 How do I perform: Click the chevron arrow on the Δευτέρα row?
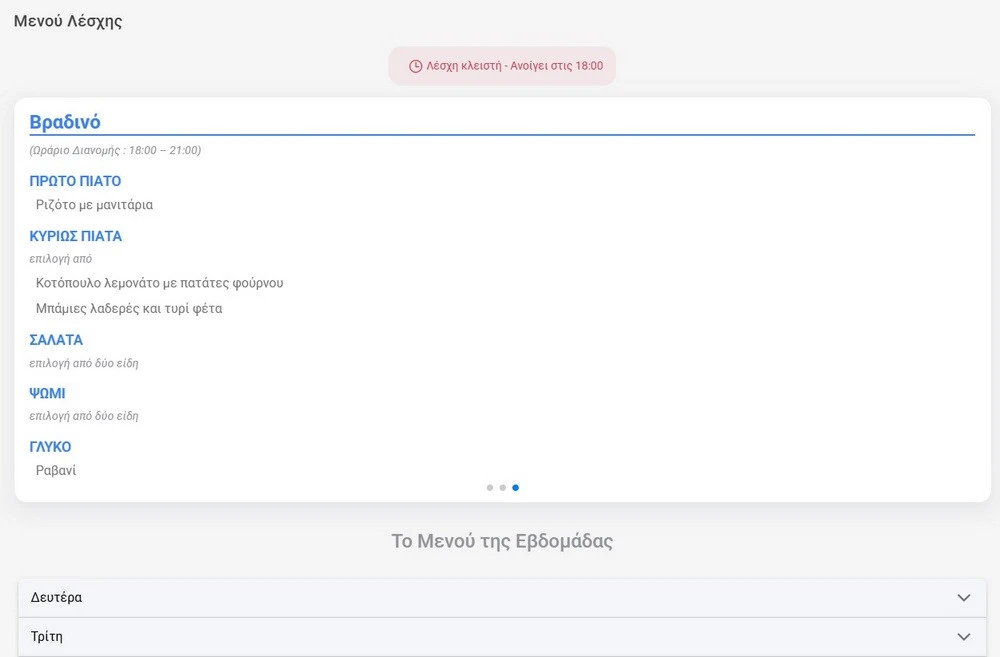click(x=963, y=598)
